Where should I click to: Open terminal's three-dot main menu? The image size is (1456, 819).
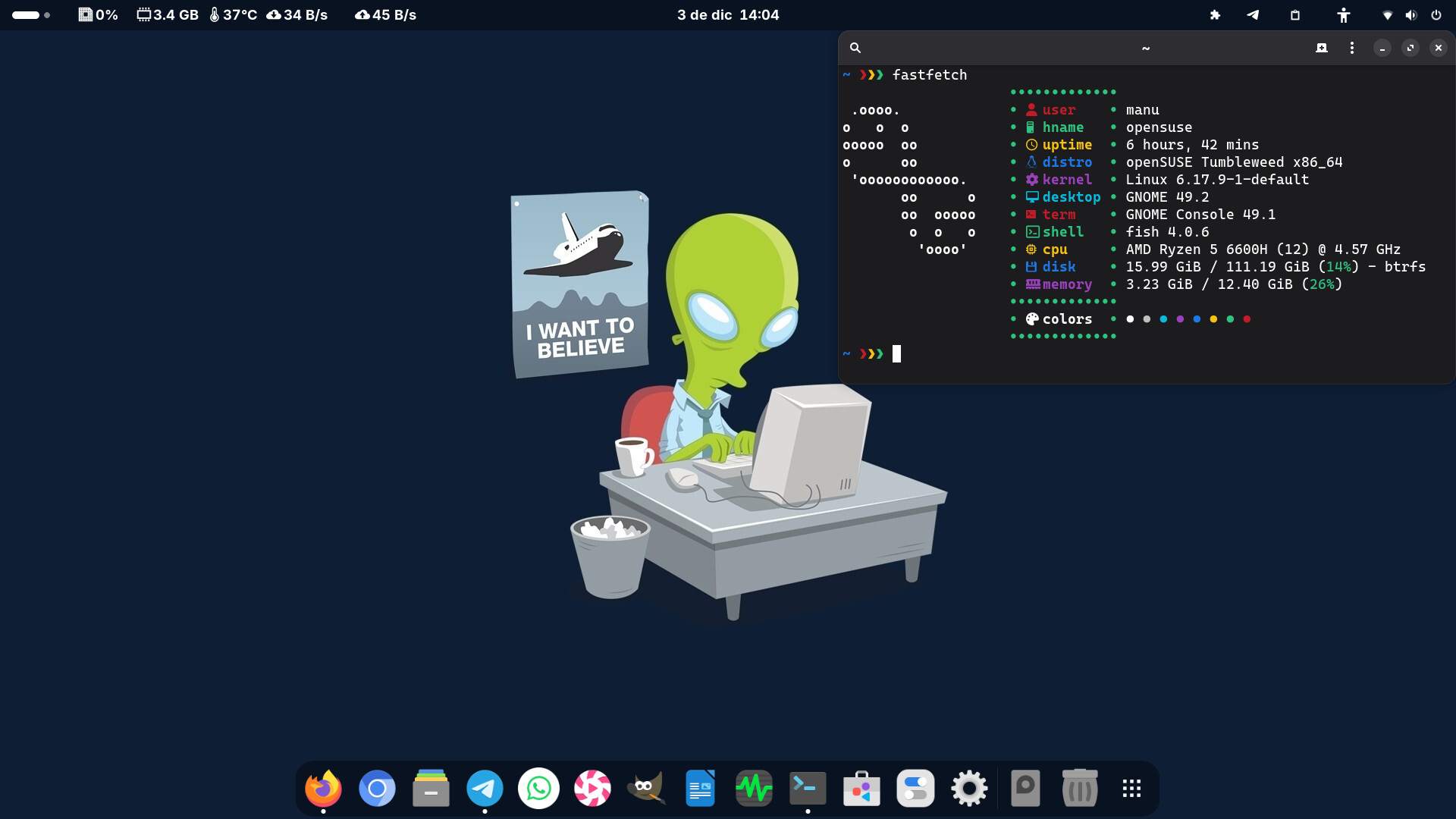(1351, 48)
